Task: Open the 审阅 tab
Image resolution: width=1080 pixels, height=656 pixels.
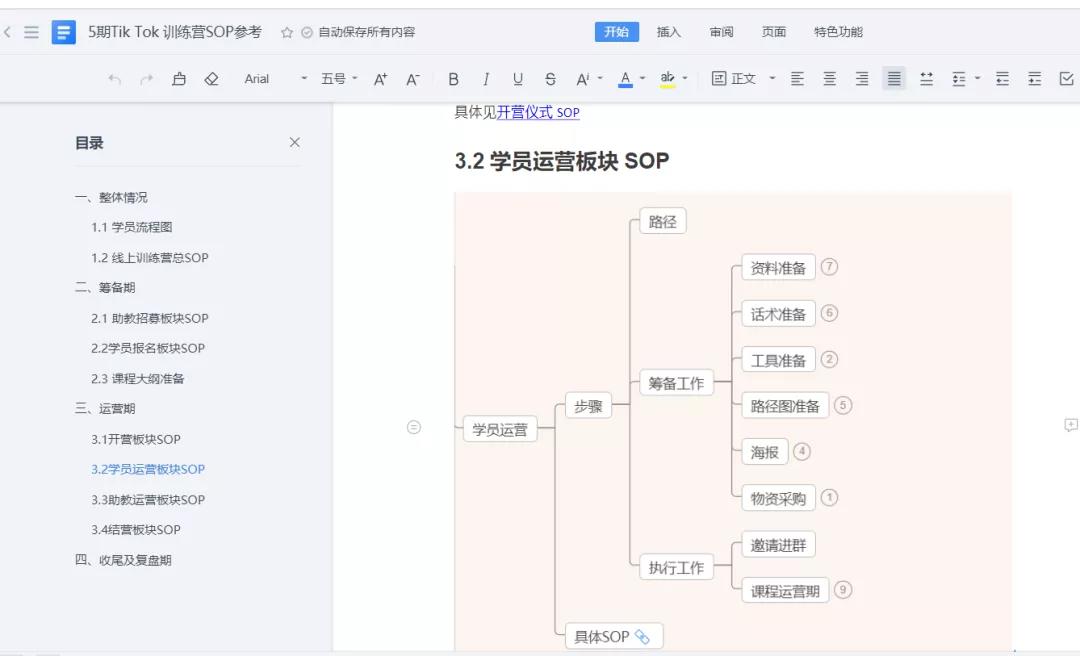Action: tap(722, 32)
